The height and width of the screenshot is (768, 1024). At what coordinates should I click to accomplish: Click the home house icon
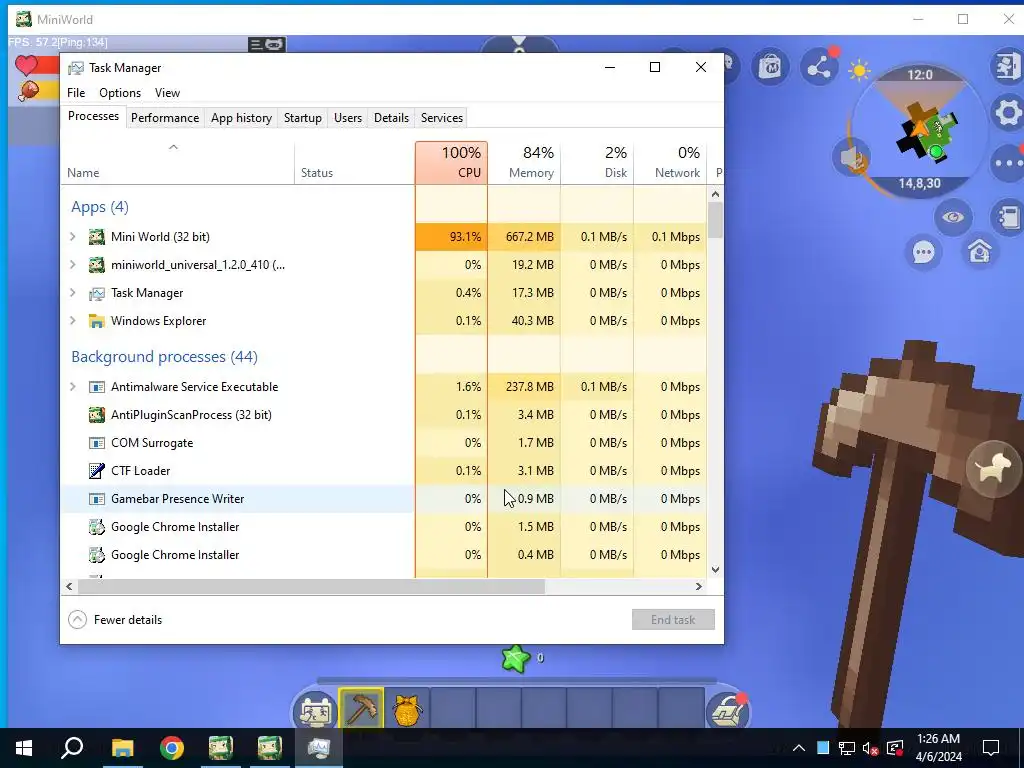point(980,251)
